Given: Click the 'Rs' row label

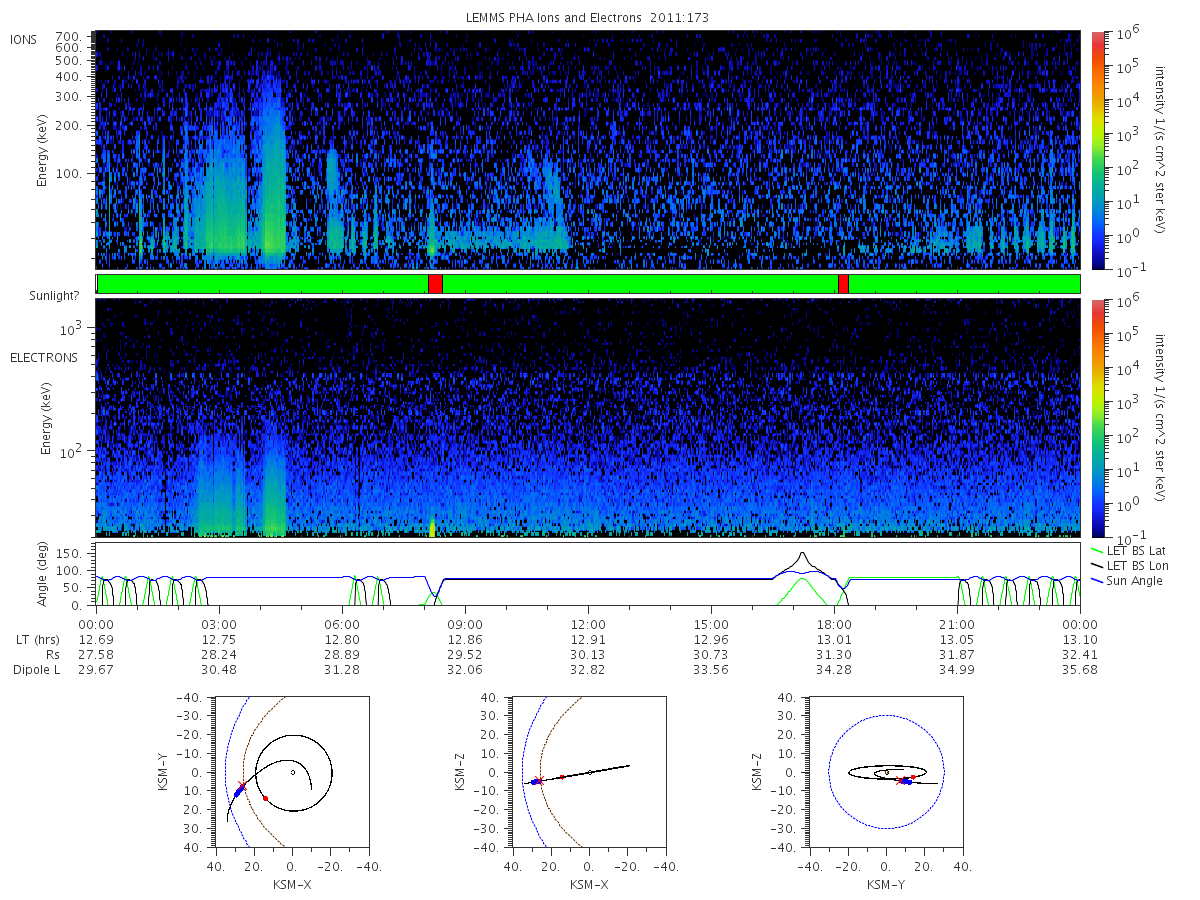Looking at the screenshot, I should (x=53, y=655).
